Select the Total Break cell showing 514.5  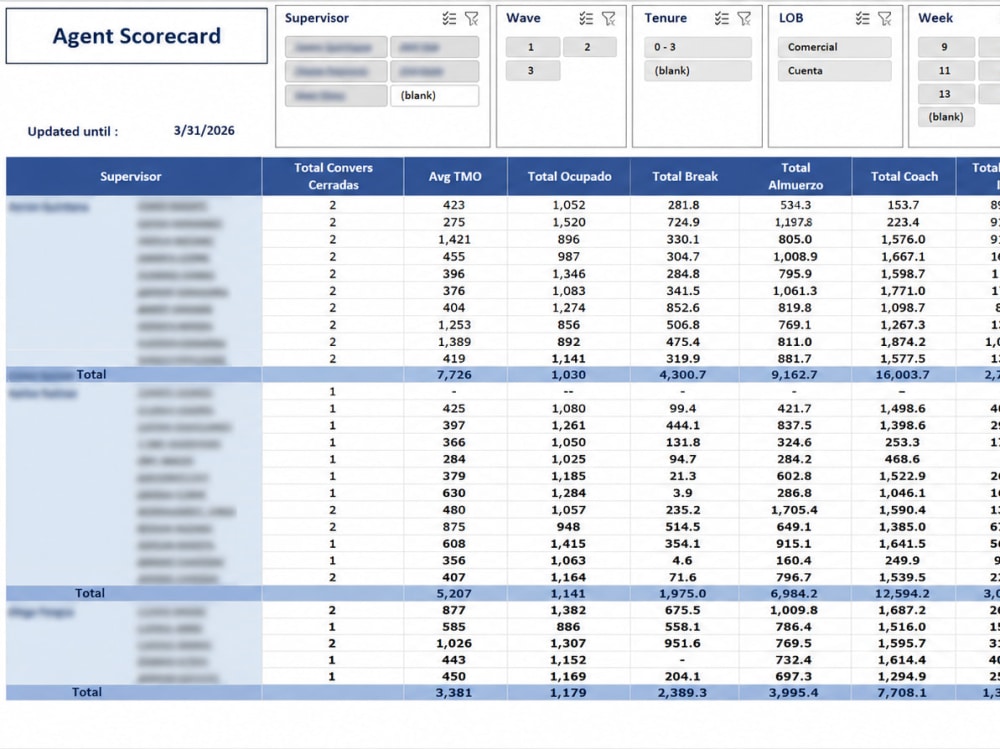683,527
